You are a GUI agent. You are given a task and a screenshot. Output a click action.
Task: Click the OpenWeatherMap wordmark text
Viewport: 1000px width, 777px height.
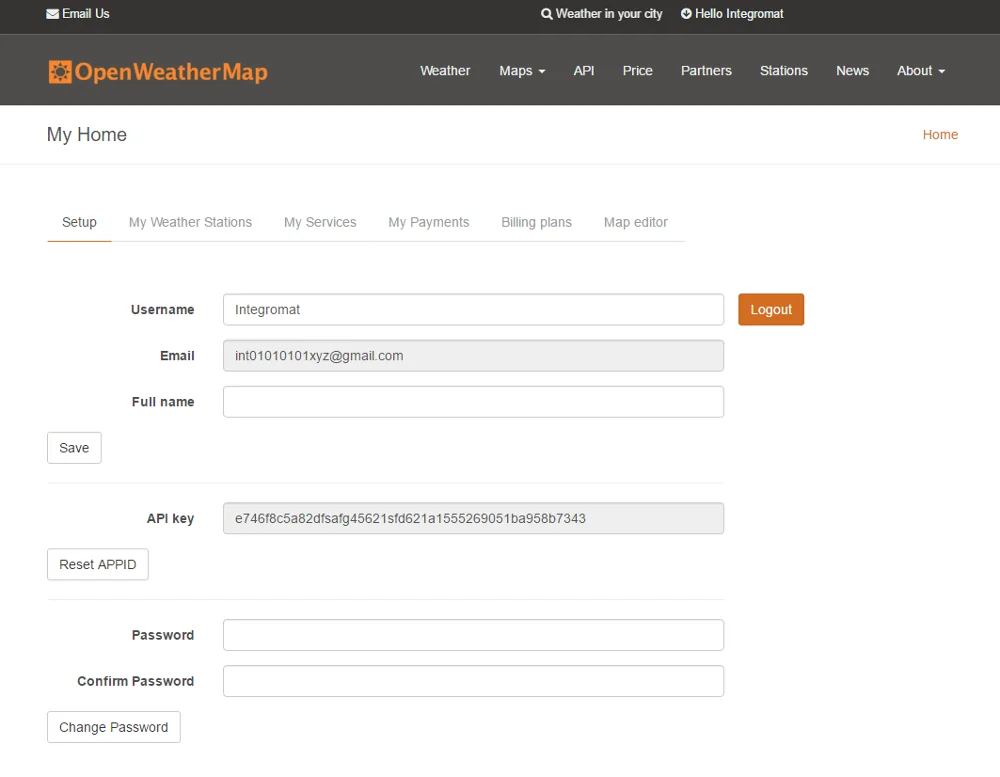click(x=171, y=72)
